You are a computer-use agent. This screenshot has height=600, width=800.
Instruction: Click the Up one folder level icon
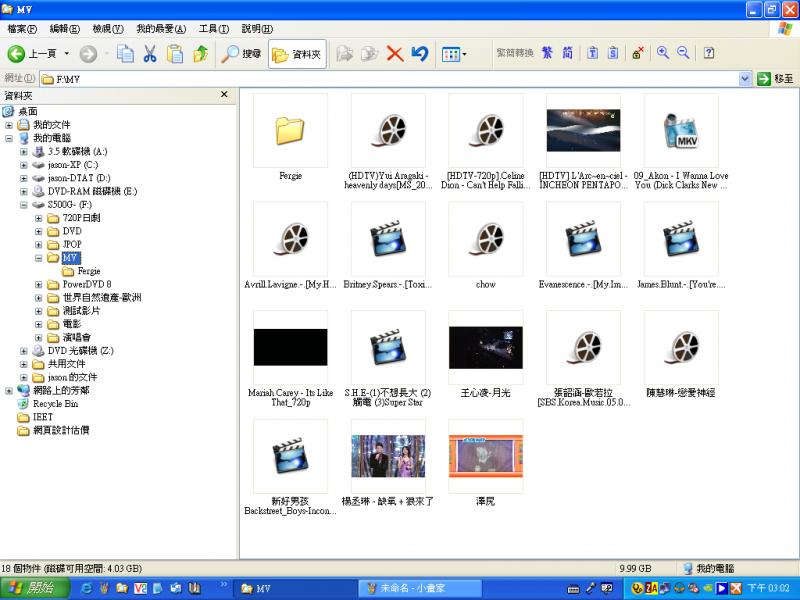tap(201, 53)
